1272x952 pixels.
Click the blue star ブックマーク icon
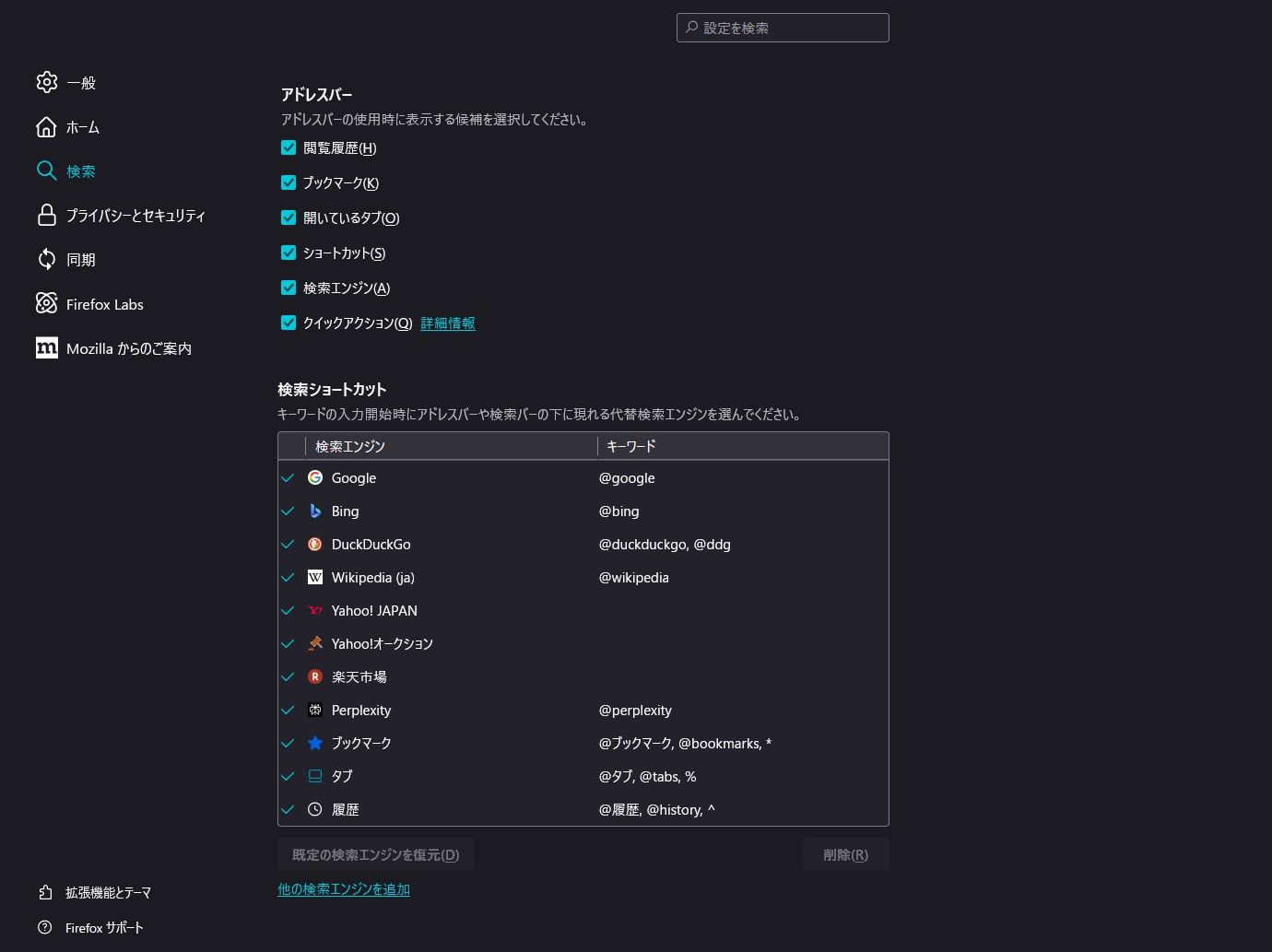315,743
